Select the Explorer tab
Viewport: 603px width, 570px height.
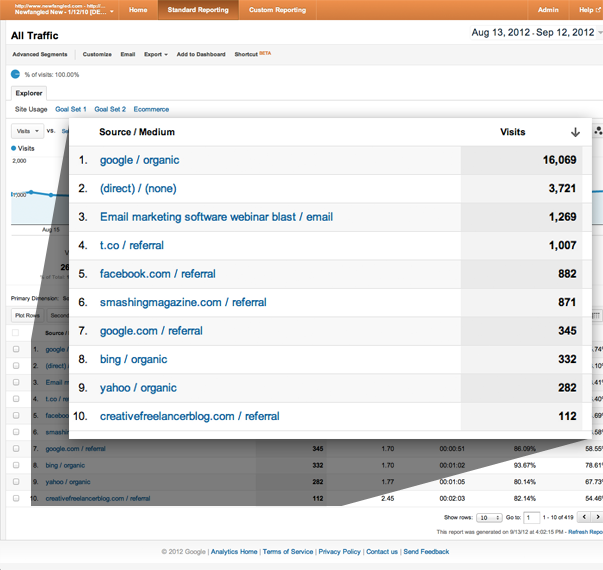pyautogui.click(x=29, y=93)
